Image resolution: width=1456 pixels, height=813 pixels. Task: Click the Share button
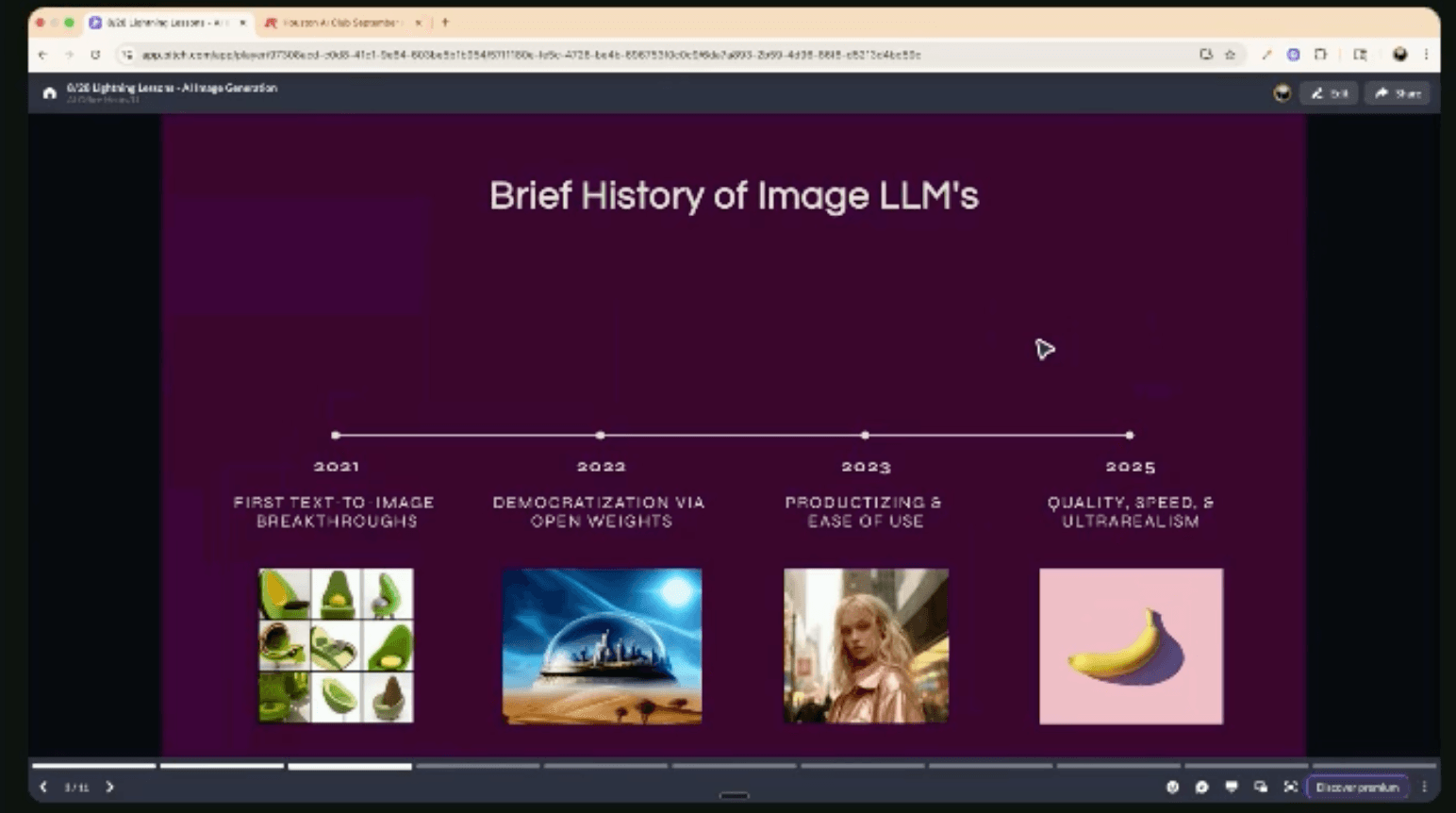click(x=1397, y=92)
